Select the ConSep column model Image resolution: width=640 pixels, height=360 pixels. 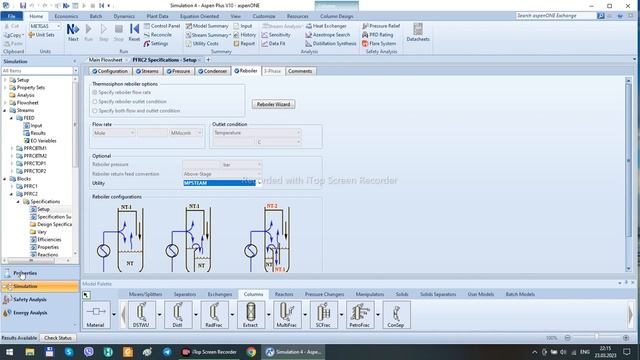click(x=396, y=315)
